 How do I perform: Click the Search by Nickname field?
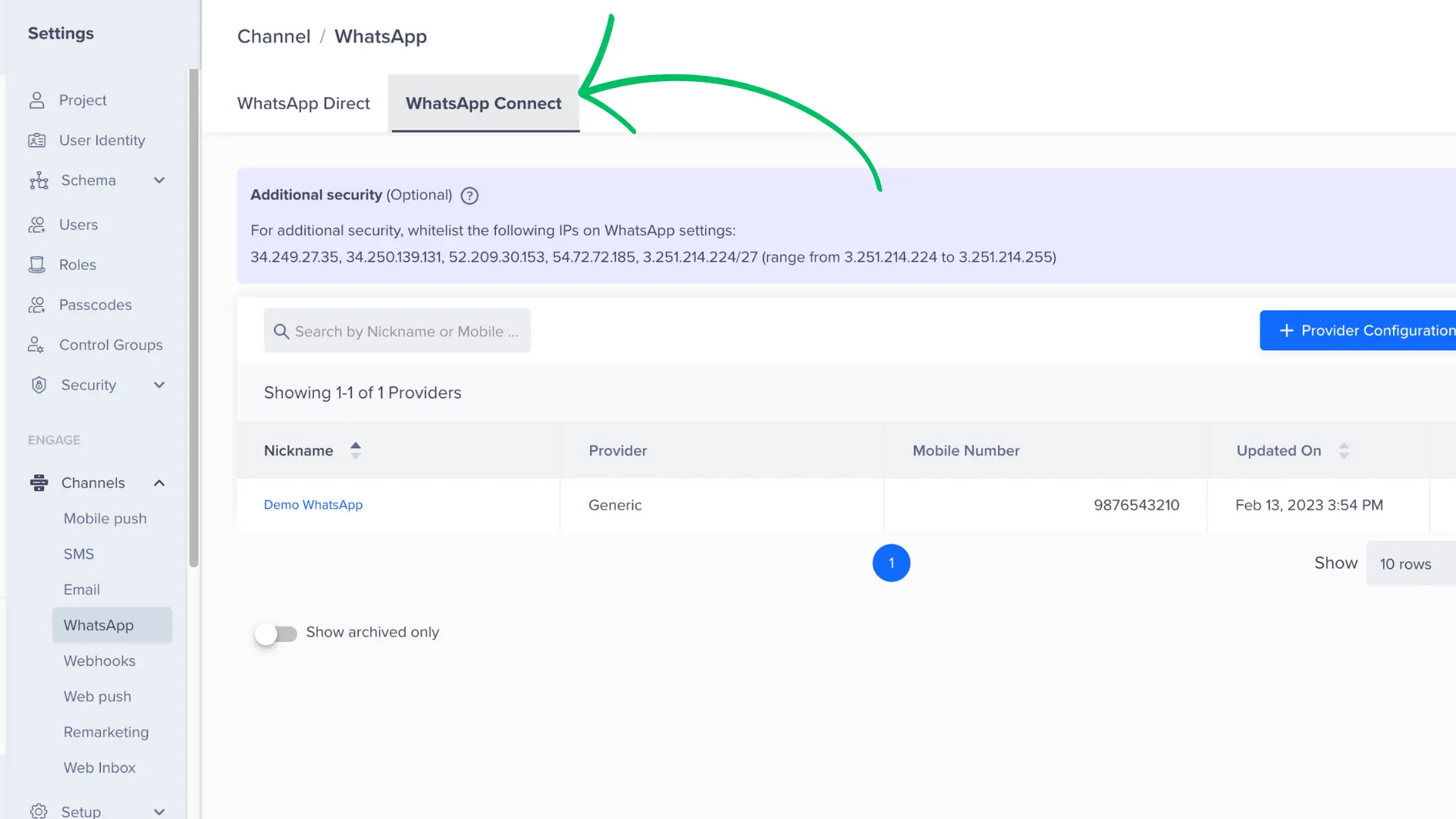(x=406, y=331)
